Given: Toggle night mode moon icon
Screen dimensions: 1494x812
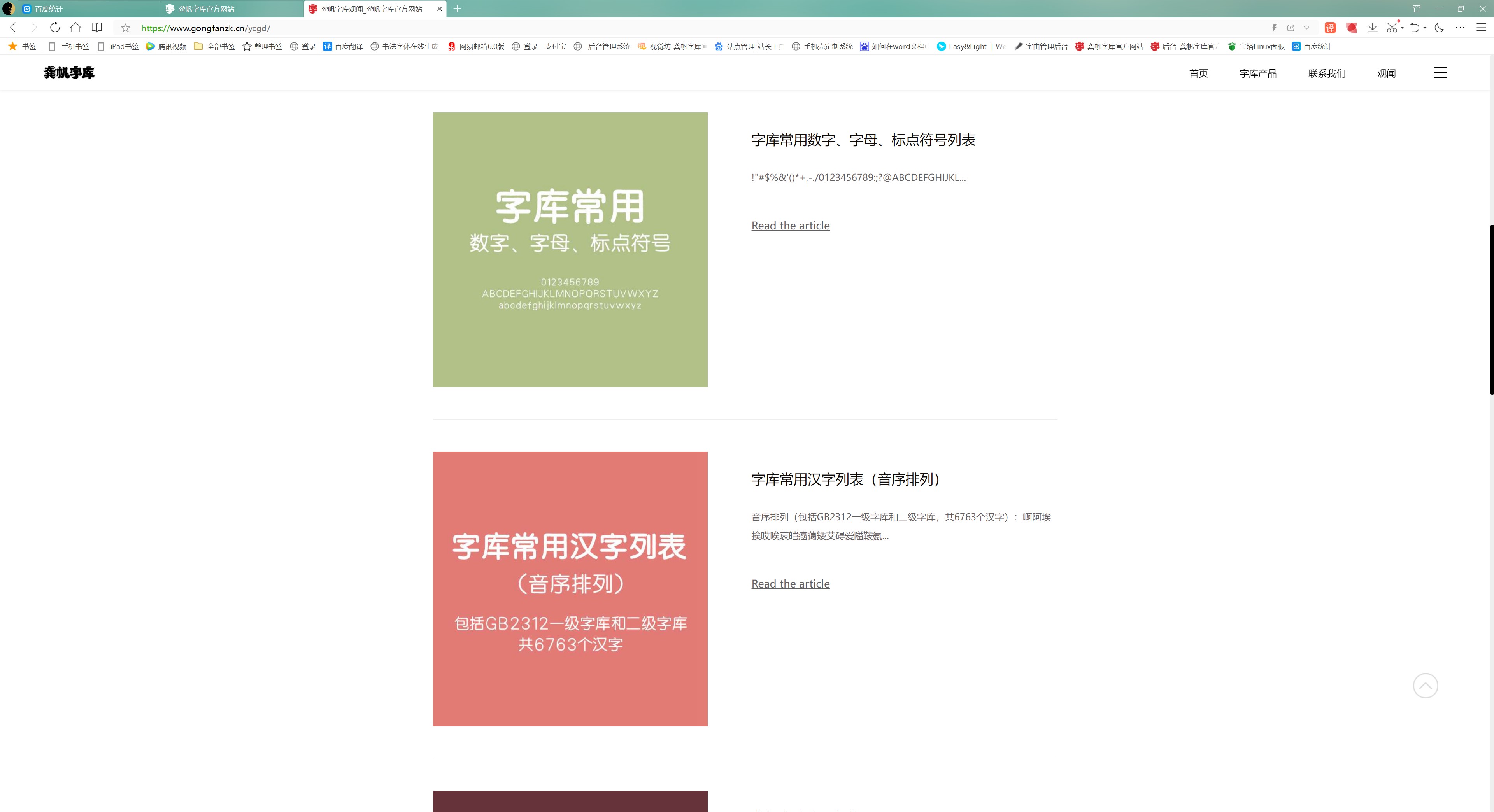Looking at the screenshot, I should (x=1439, y=28).
